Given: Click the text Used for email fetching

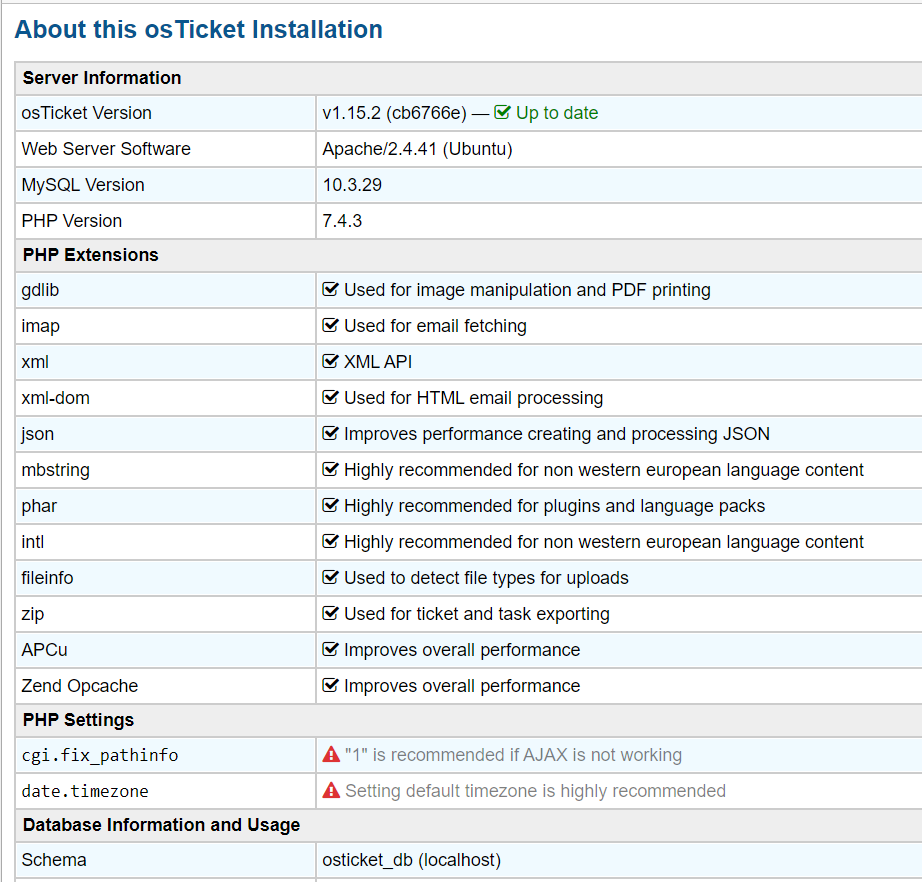Looking at the screenshot, I should pos(435,326).
